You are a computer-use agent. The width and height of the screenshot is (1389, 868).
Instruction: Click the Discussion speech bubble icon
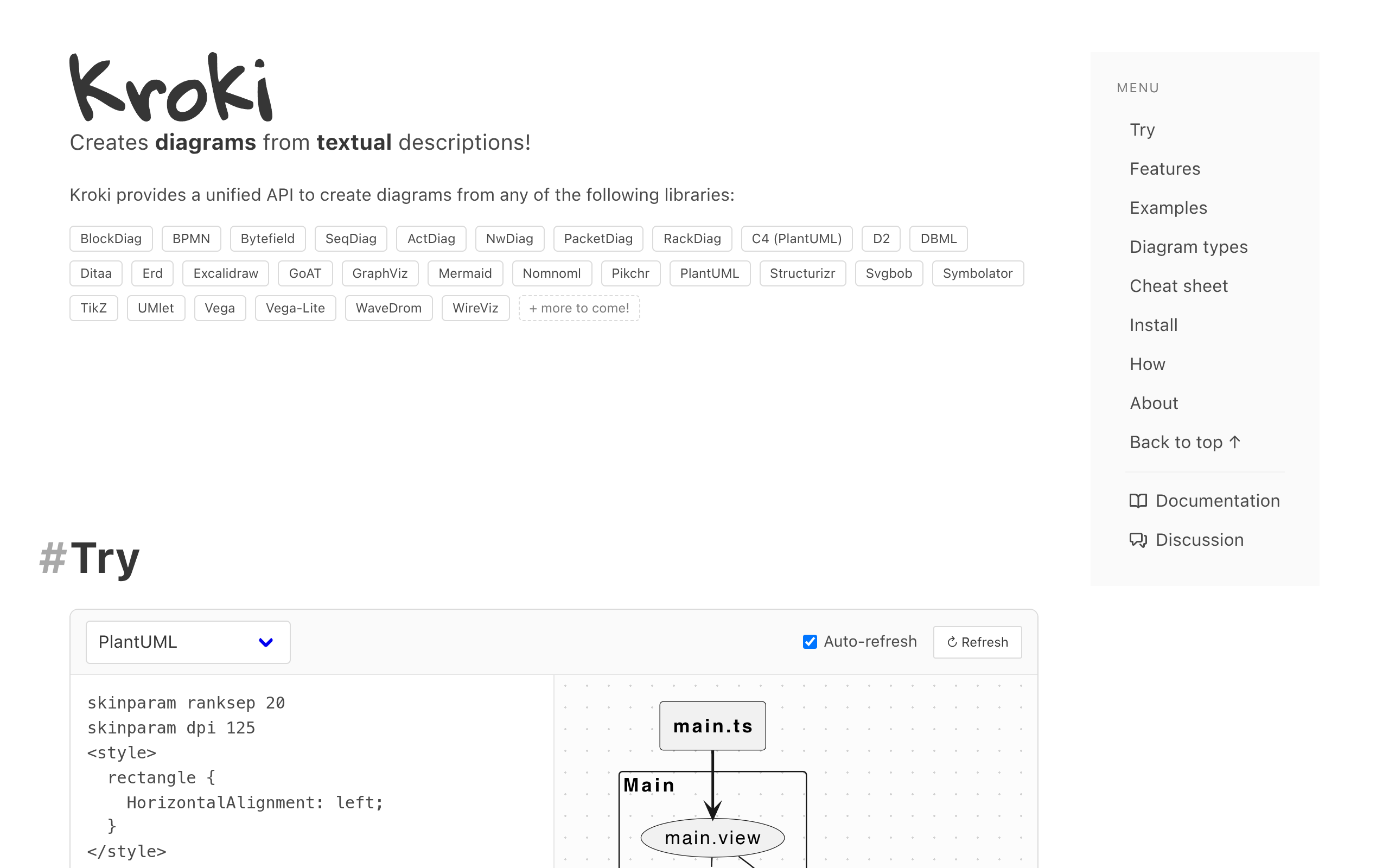click(x=1138, y=540)
